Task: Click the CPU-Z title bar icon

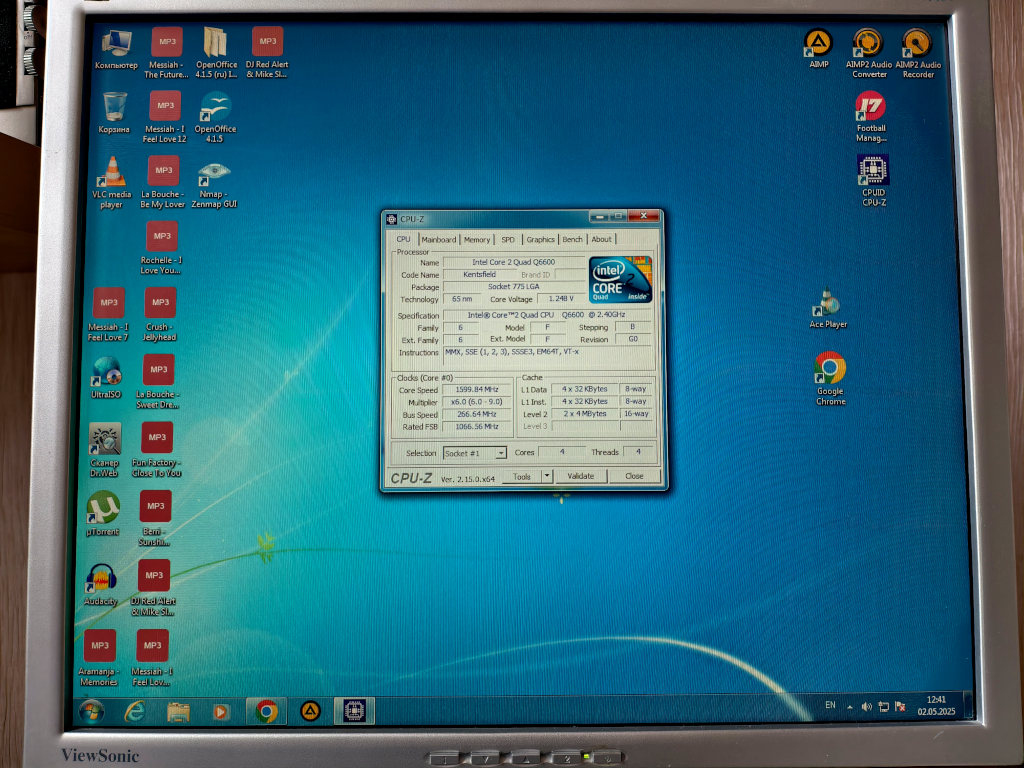Action: coord(392,219)
